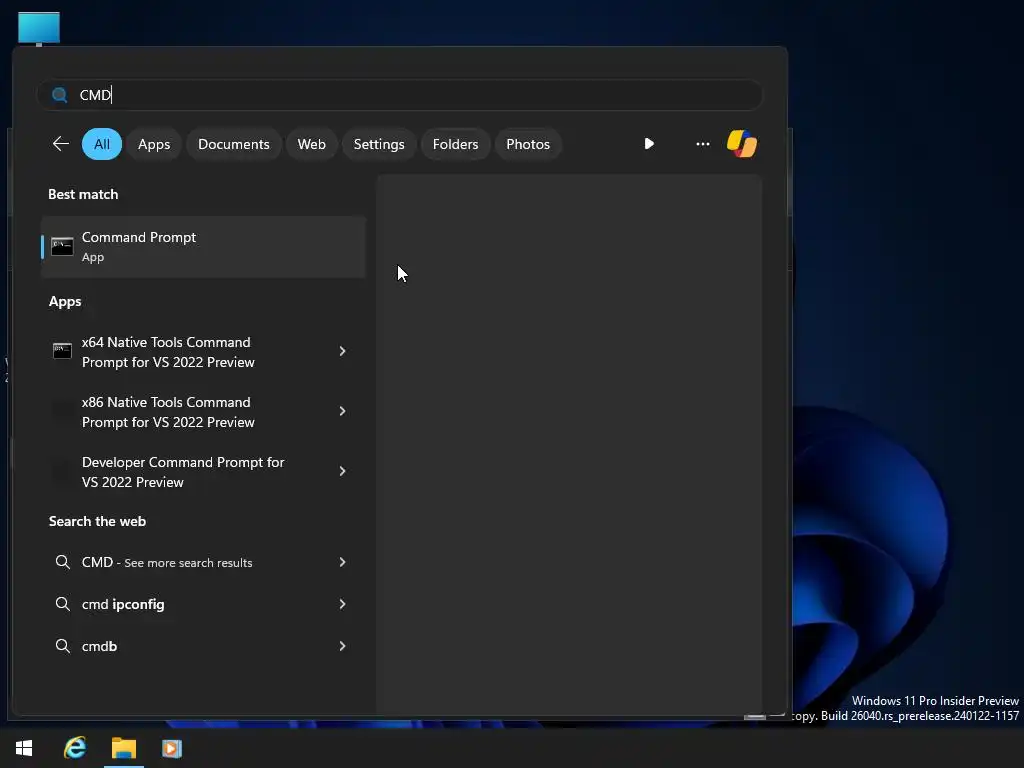
Task: Go back with the left arrow
Action: click(x=61, y=144)
